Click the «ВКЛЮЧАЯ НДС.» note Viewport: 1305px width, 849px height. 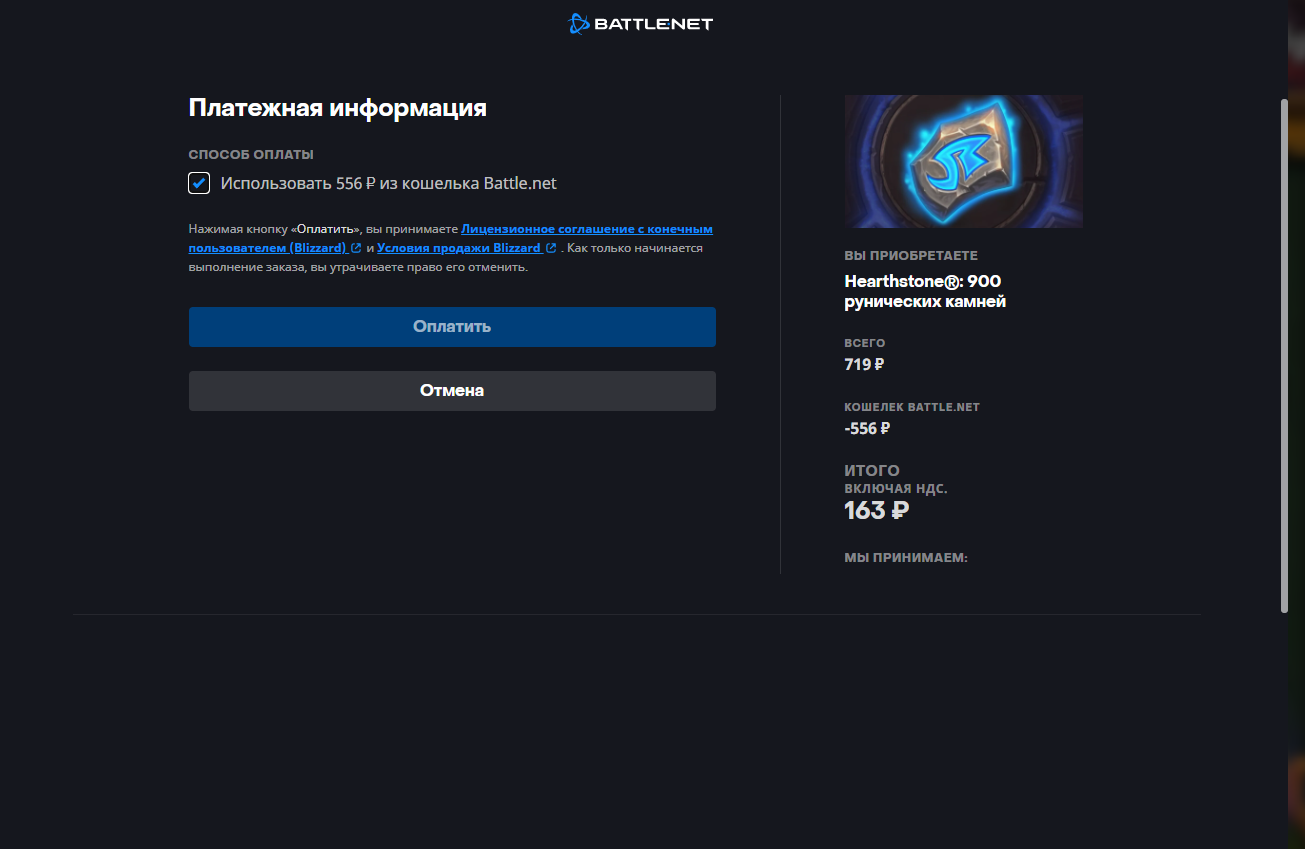point(896,489)
